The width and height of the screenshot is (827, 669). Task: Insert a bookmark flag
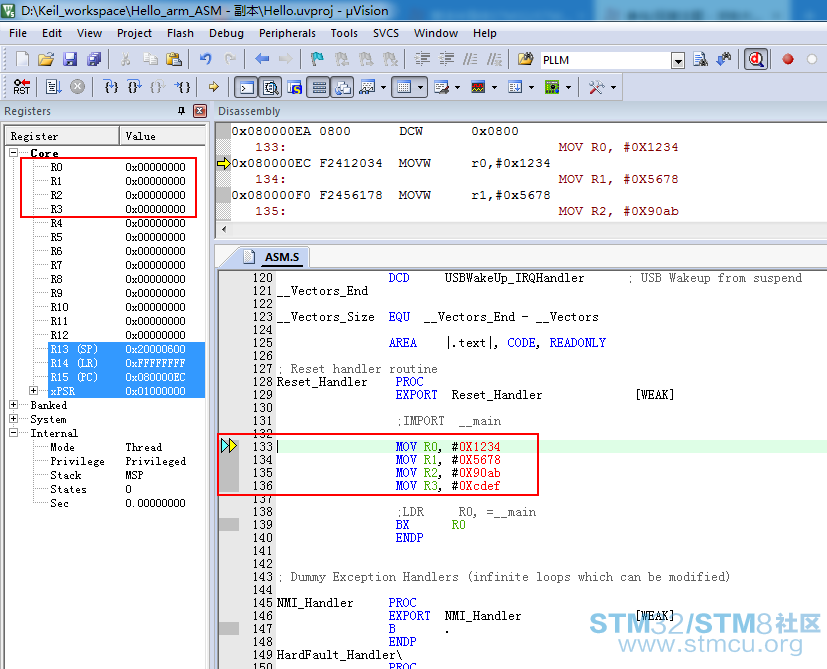317,59
